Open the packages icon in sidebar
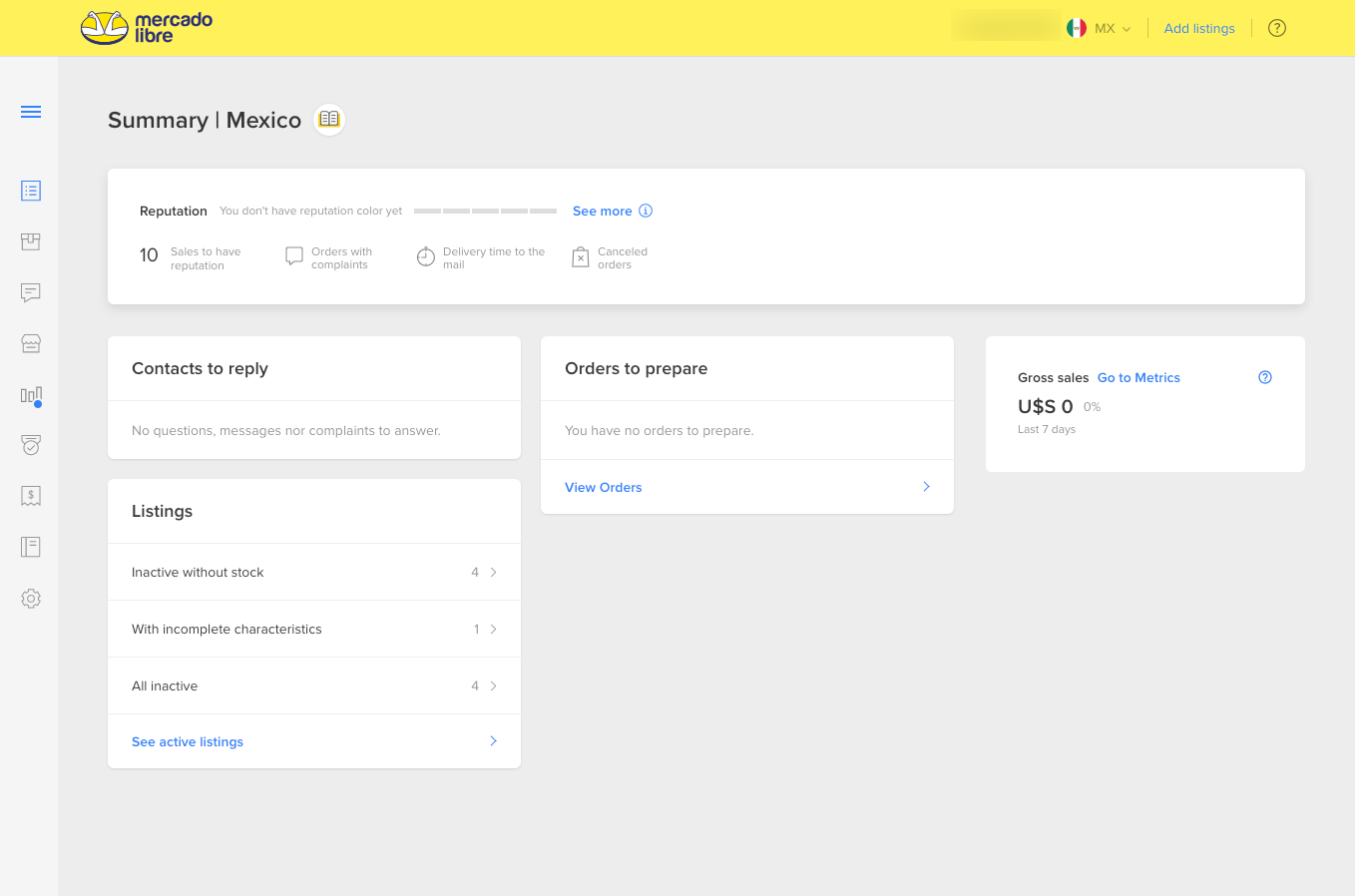1355x896 pixels. [x=31, y=241]
